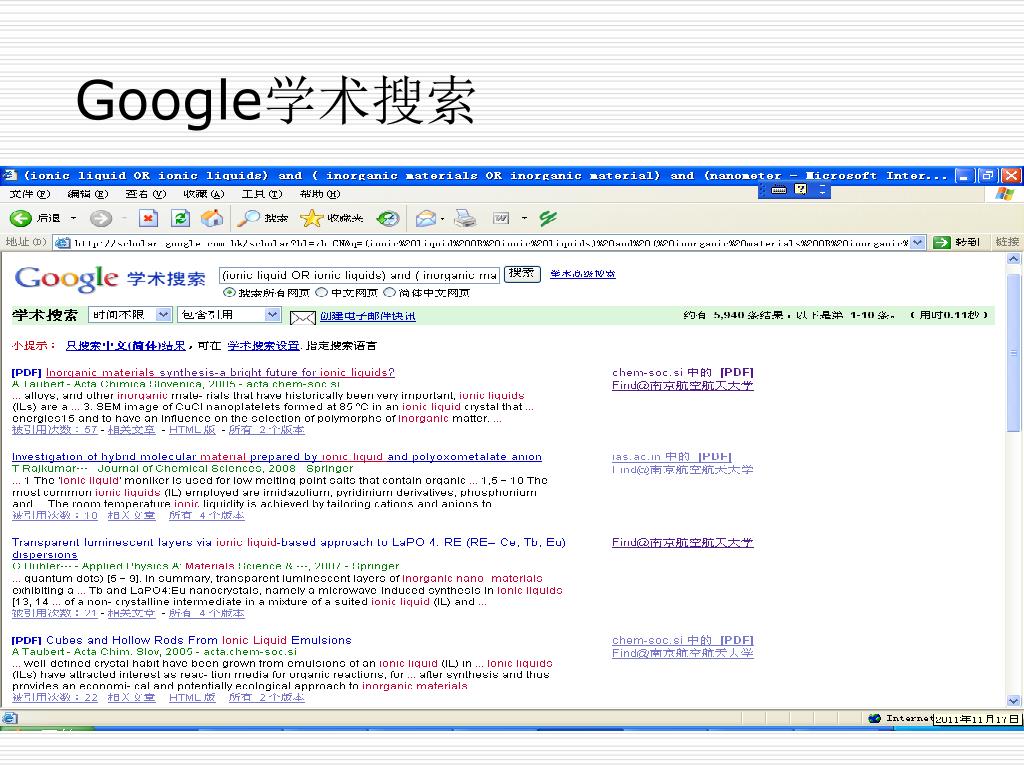The height and width of the screenshot is (768, 1024).
Task: Click the IE page icon in title bar
Action: 10,175
